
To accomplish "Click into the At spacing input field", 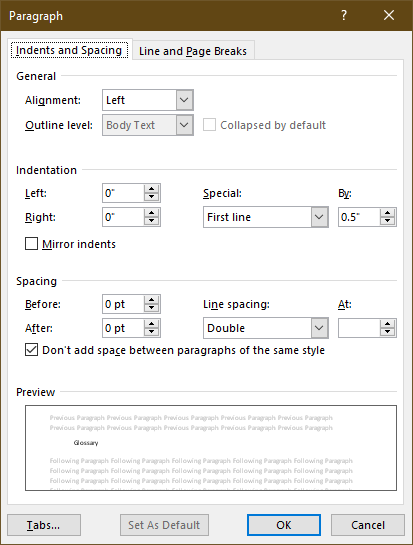I will [359, 328].
